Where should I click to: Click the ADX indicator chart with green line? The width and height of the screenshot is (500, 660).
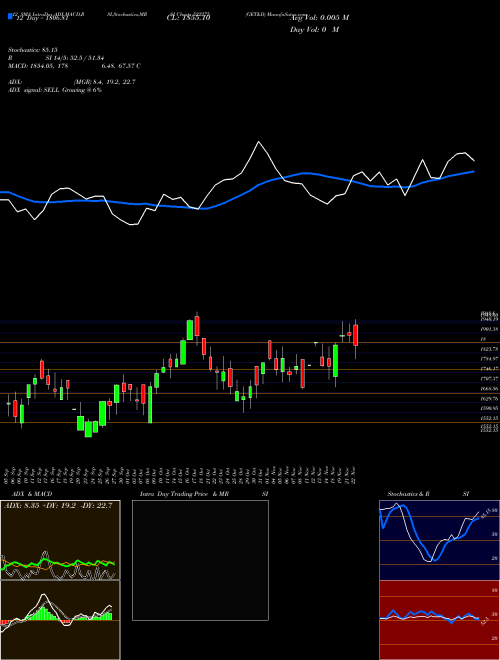tap(60, 540)
